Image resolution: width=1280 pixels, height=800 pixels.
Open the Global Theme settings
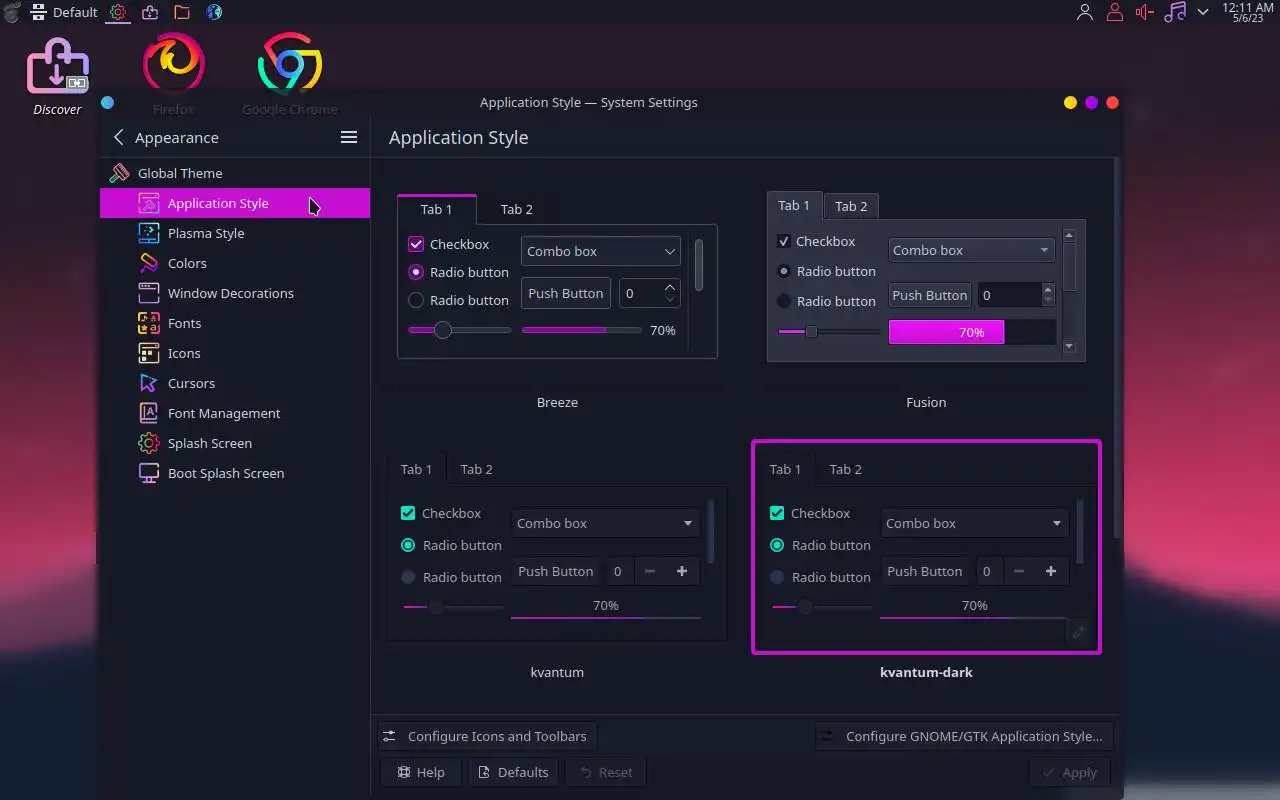point(235,173)
